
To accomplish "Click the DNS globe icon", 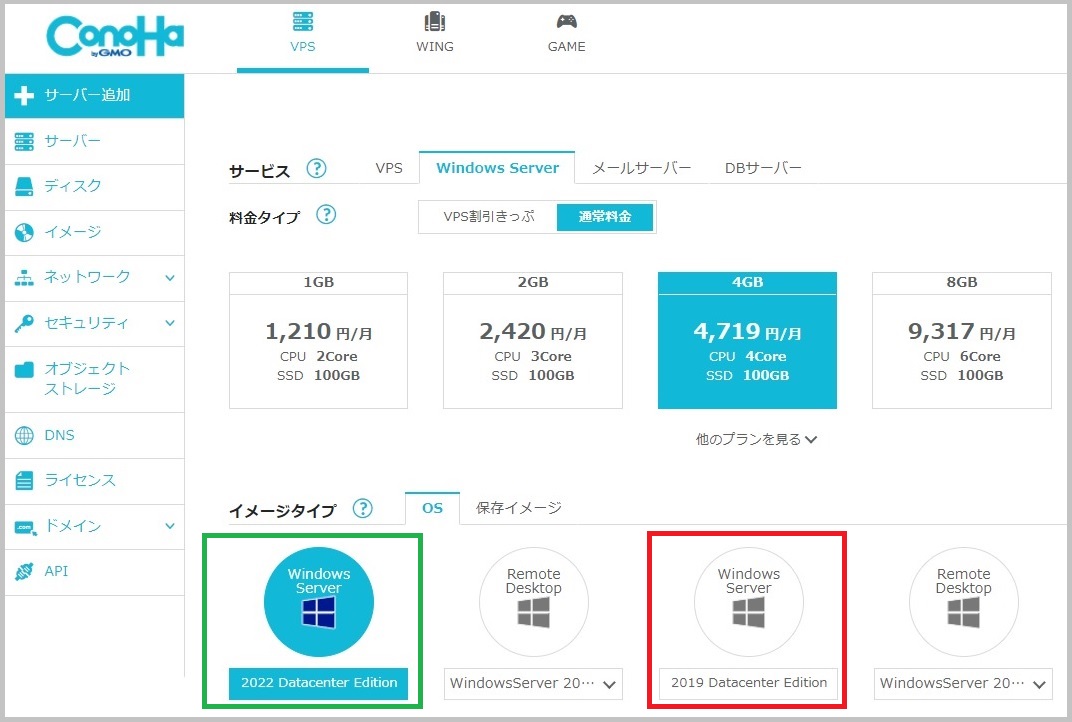I will click(x=24, y=436).
